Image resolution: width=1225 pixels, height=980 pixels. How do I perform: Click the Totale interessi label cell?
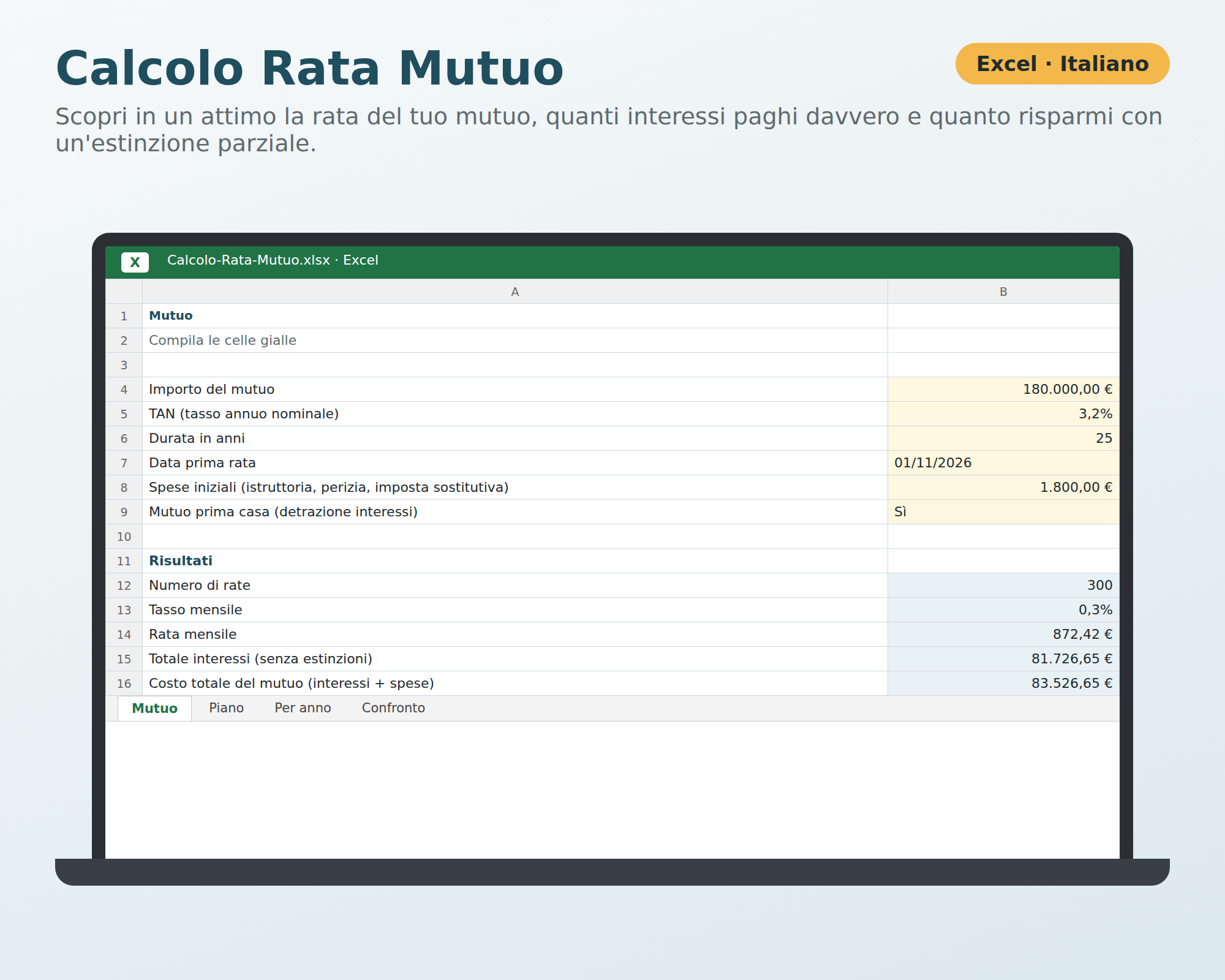click(x=515, y=659)
